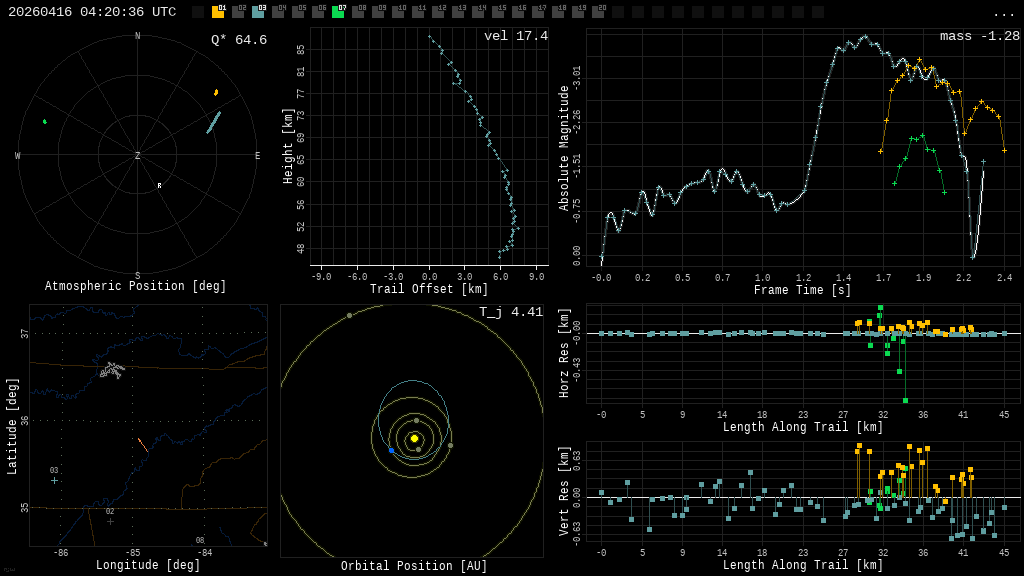Viewport: 1024px width, 576px height.
Task: Select the gray station 02 box
Action: point(238,12)
